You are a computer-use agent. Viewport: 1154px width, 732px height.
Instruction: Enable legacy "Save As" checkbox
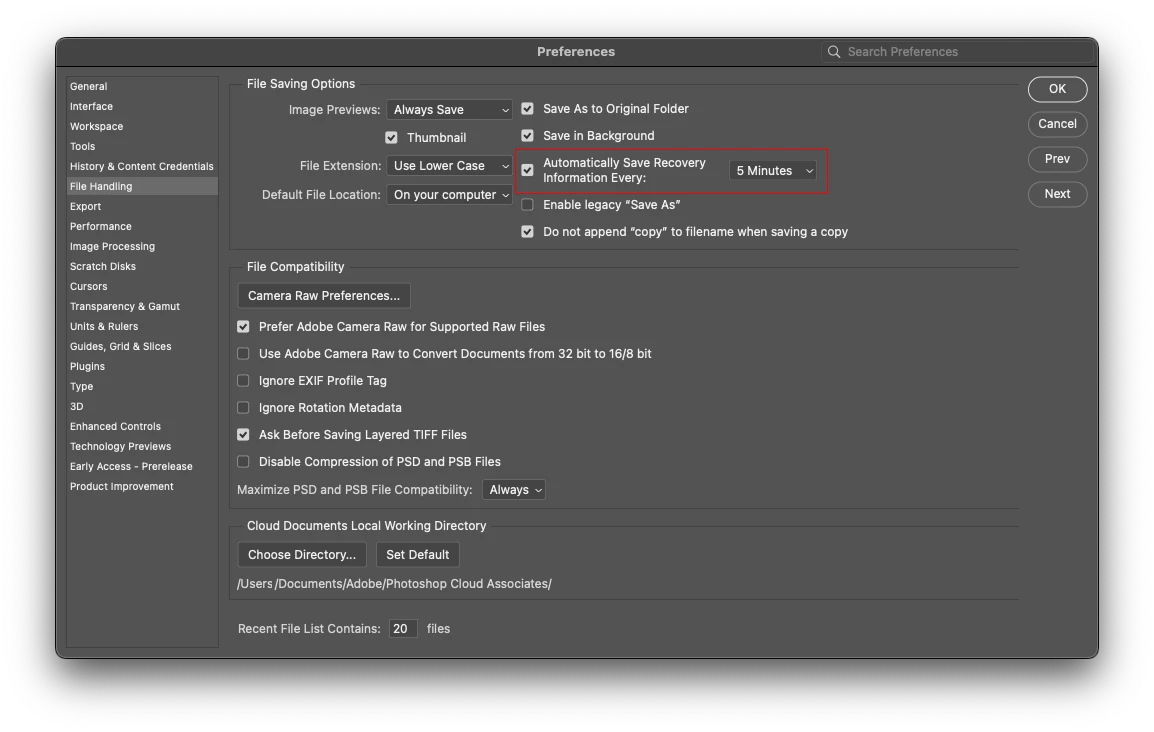point(528,205)
